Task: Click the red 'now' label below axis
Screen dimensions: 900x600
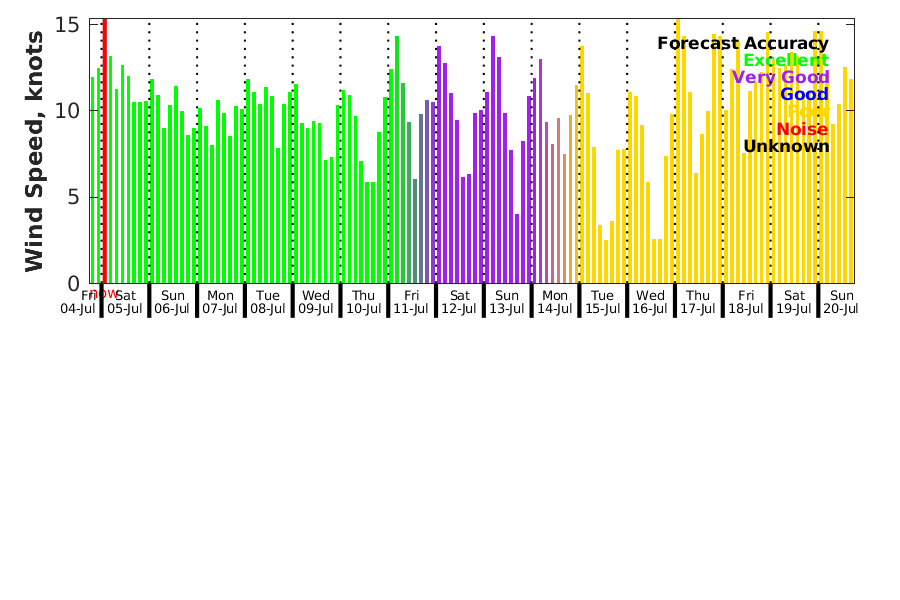Action: point(103,294)
